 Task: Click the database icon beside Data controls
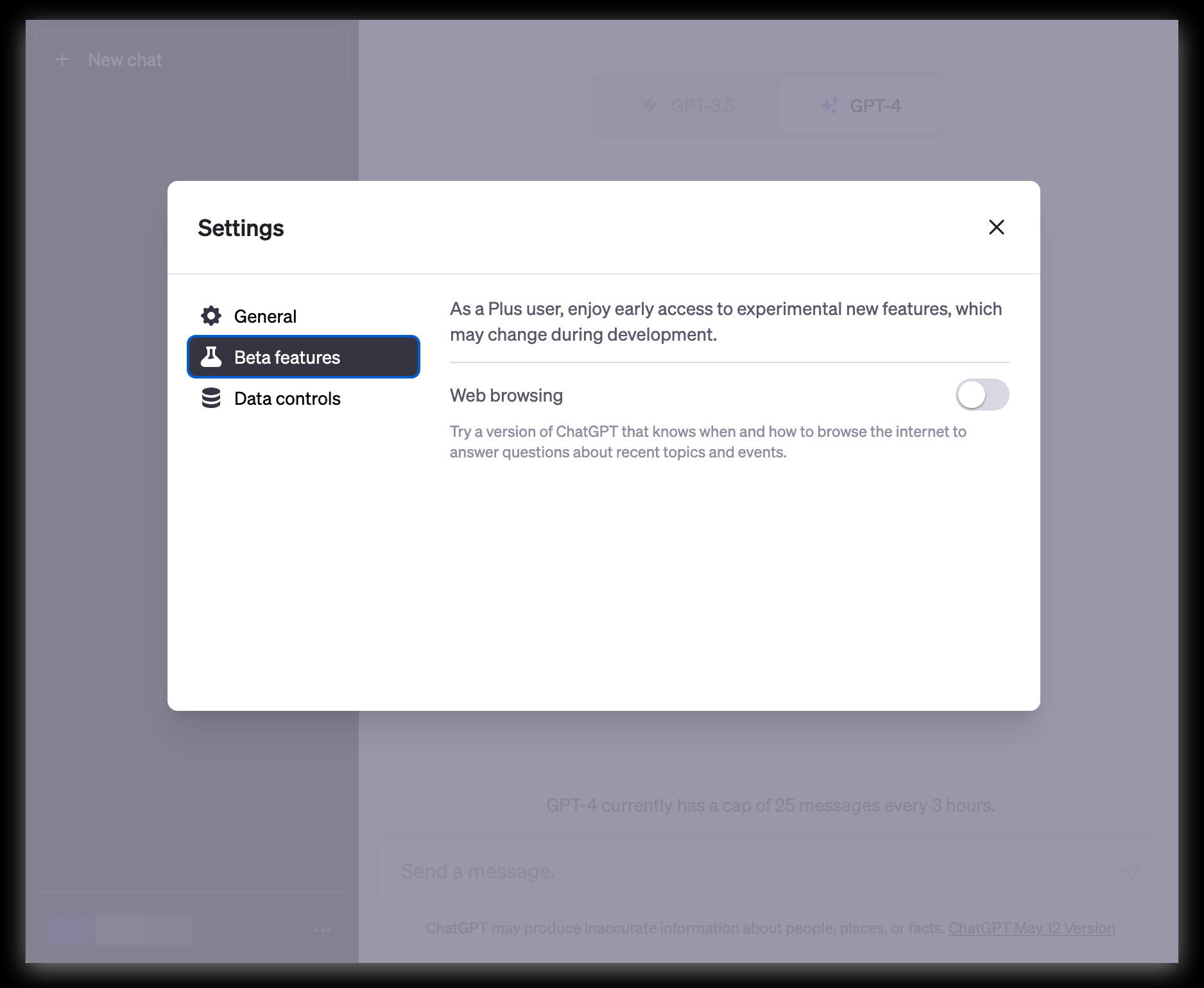coord(211,398)
